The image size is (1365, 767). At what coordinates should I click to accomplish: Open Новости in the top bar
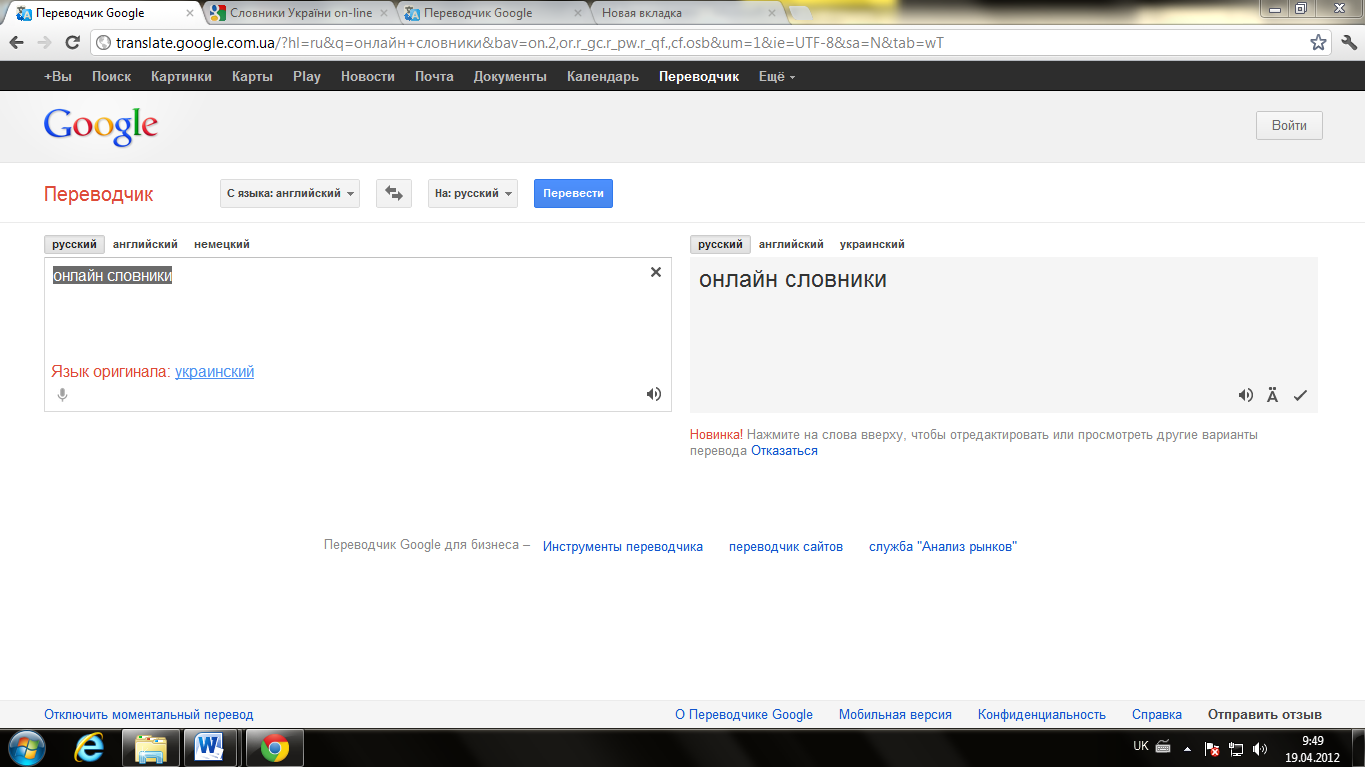pyautogui.click(x=368, y=76)
